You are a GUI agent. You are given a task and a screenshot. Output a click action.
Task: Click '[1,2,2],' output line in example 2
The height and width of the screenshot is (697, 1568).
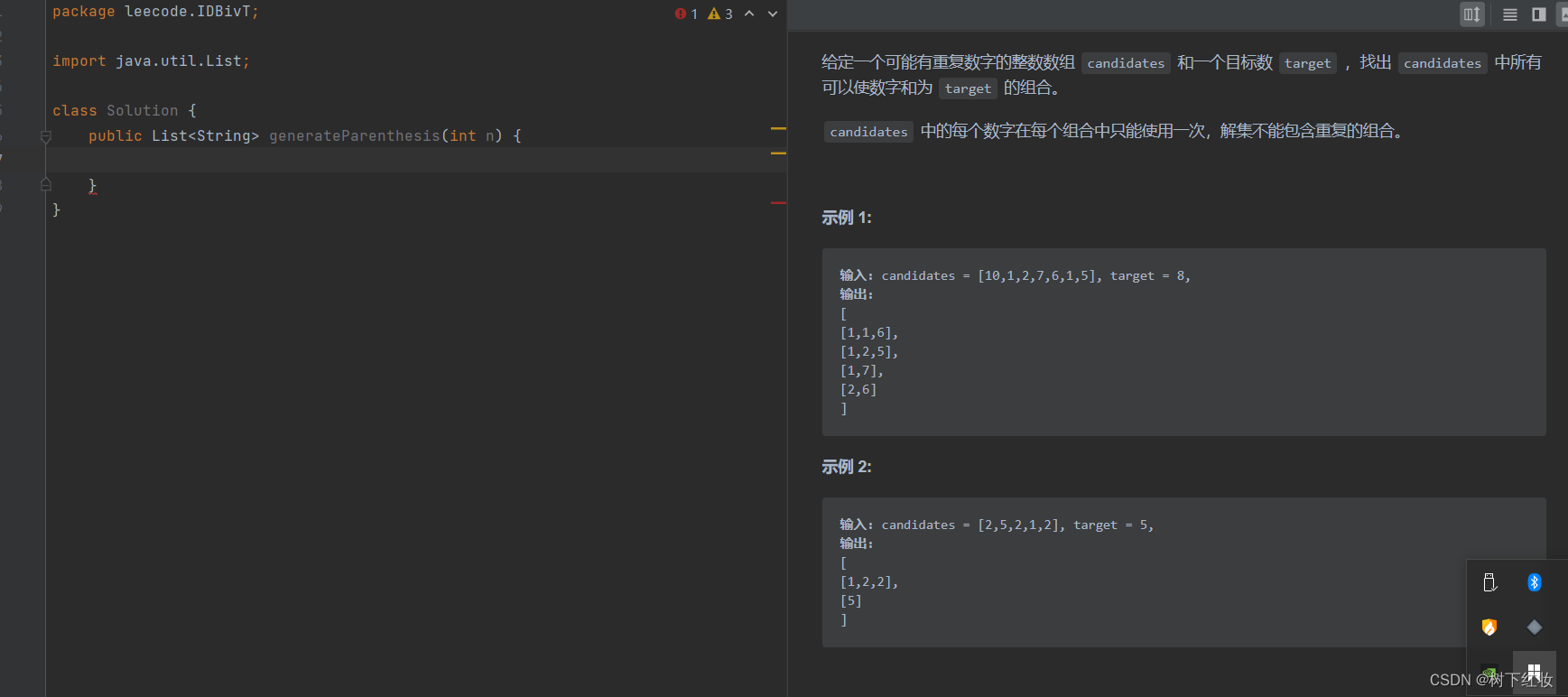pos(869,582)
